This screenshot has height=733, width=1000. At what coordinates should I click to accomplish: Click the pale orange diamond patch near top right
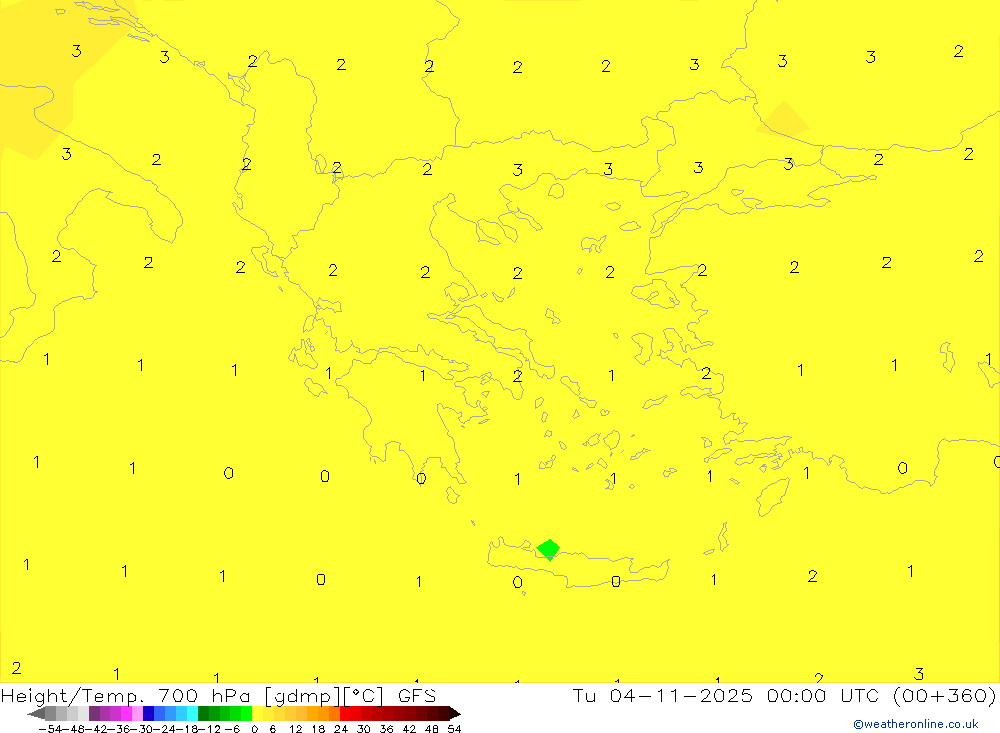click(783, 119)
